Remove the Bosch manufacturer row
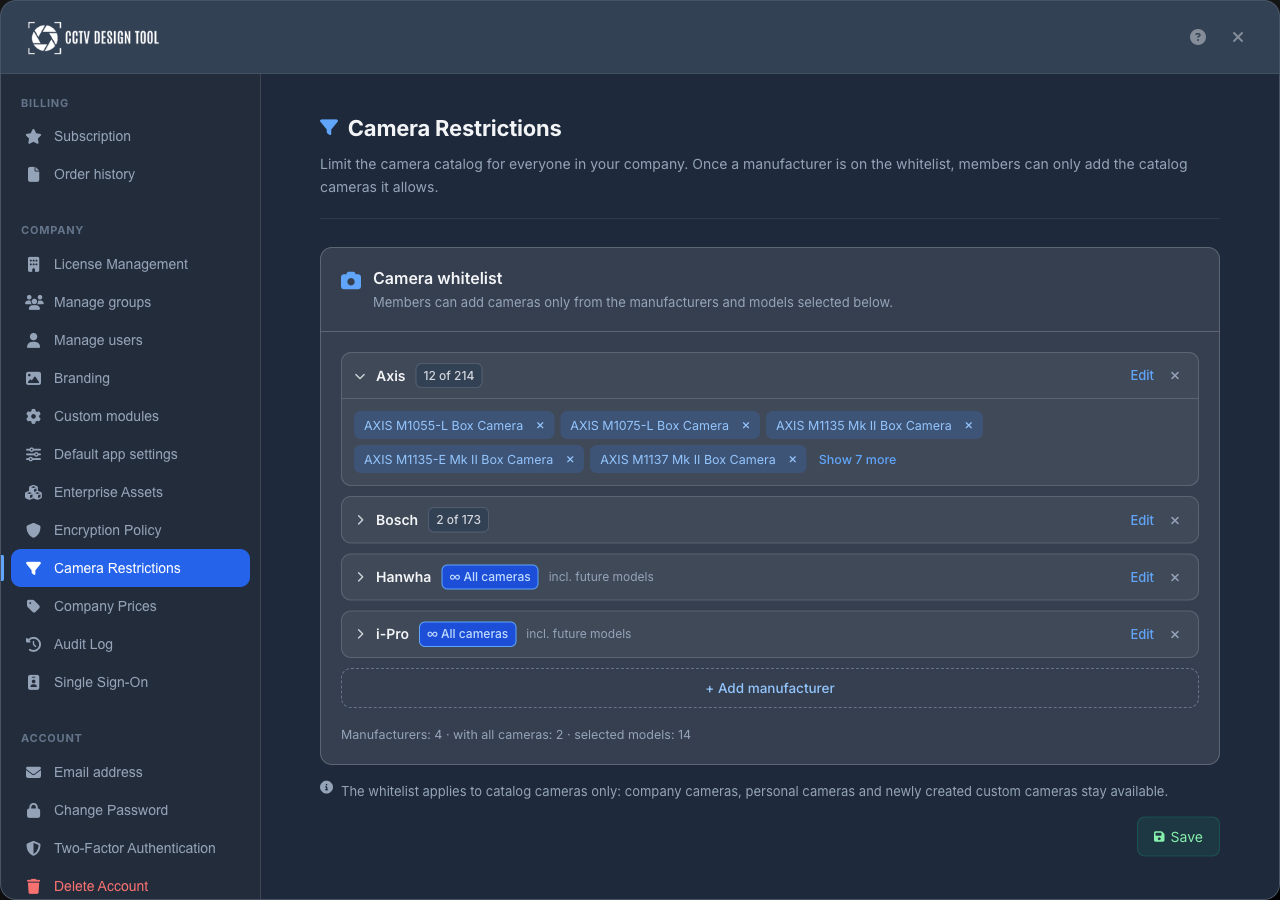Screen dimensions: 1280x900 (1175, 520)
